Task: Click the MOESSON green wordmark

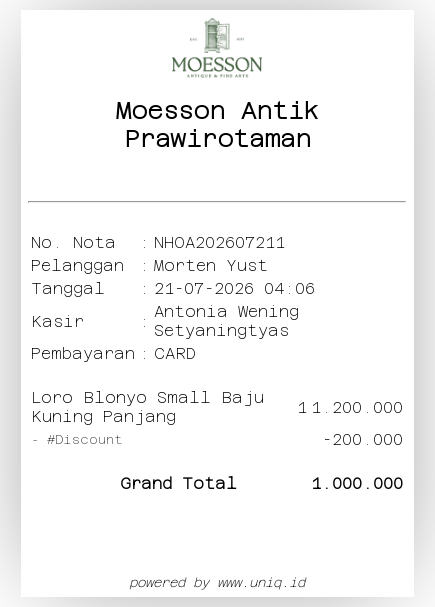Action: click(217, 65)
